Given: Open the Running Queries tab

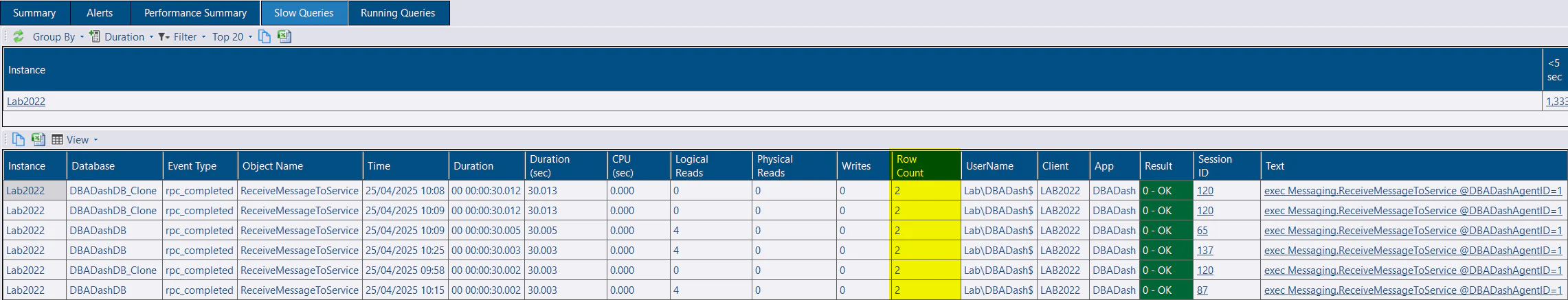Looking at the screenshot, I should pos(398,13).
